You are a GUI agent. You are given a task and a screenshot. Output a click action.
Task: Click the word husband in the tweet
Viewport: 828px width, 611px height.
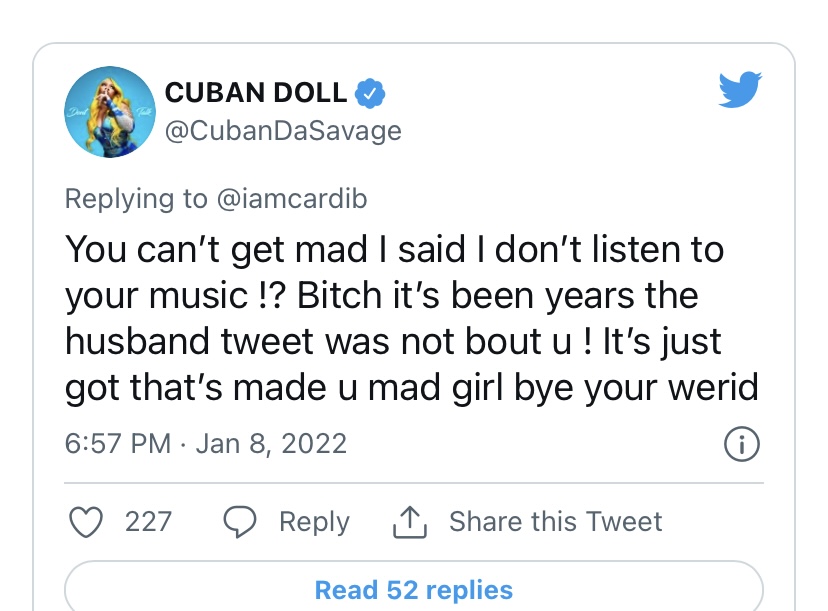(137, 341)
